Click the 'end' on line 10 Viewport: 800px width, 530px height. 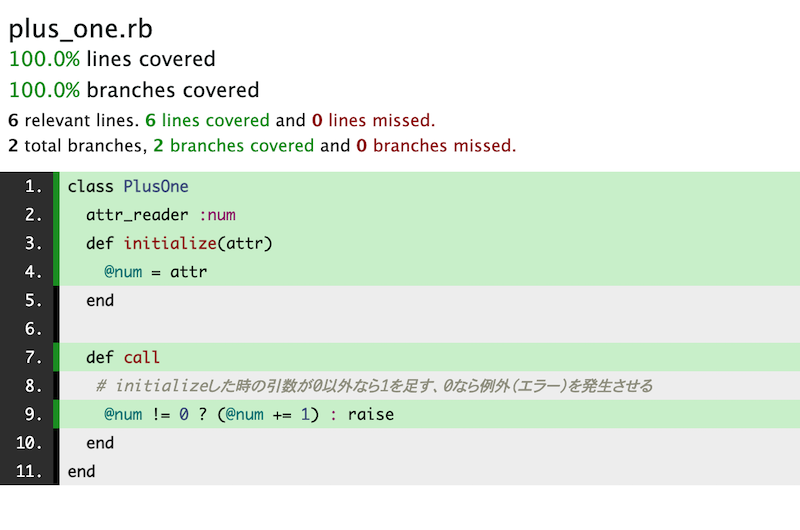[x=100, y=443]
